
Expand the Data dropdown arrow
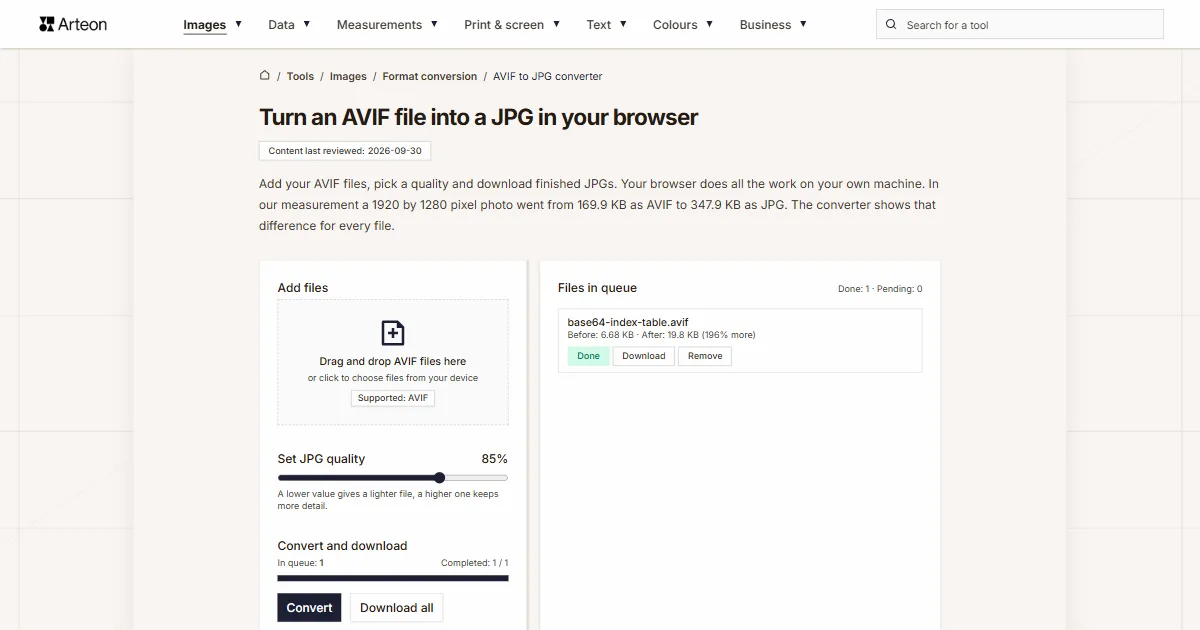tap(306, 24)
